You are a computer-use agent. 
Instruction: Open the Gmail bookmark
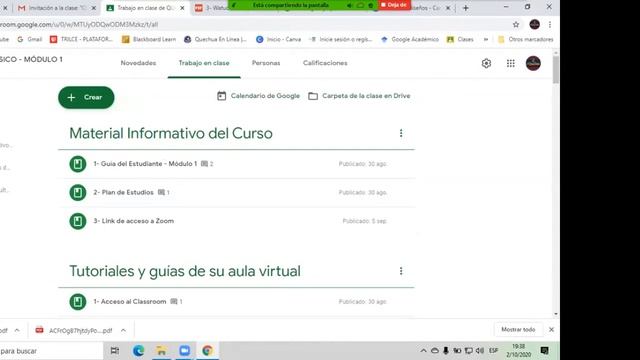30,39
